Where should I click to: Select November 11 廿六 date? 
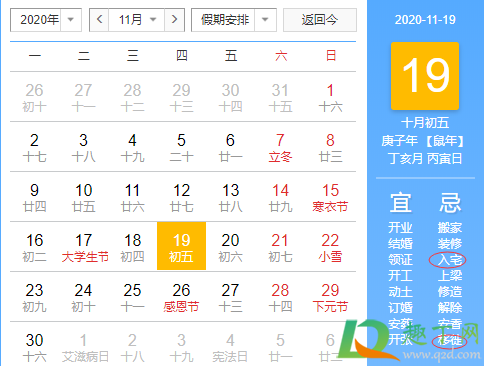tap(132, 197)
